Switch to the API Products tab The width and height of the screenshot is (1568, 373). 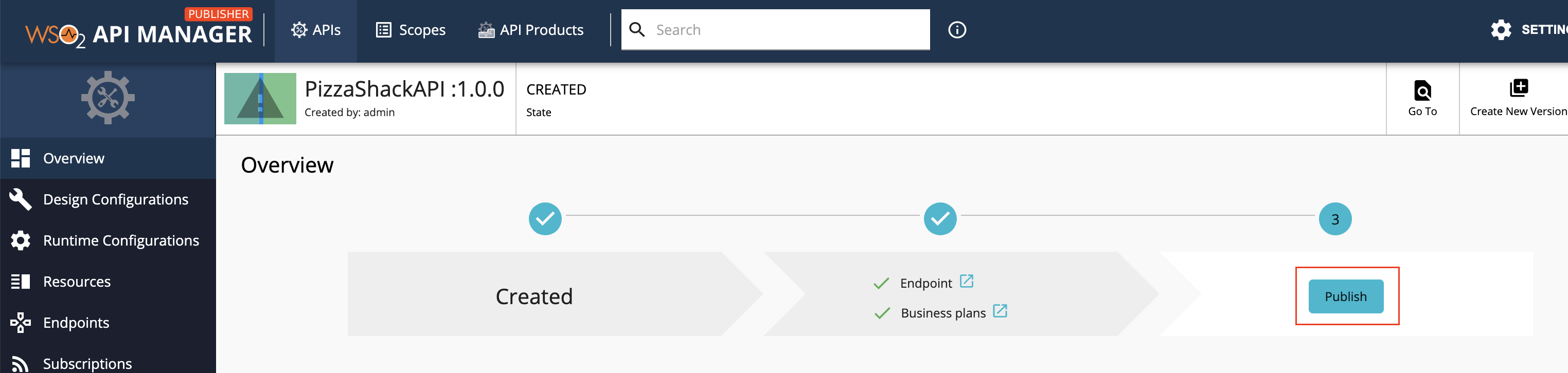[532, 30]
